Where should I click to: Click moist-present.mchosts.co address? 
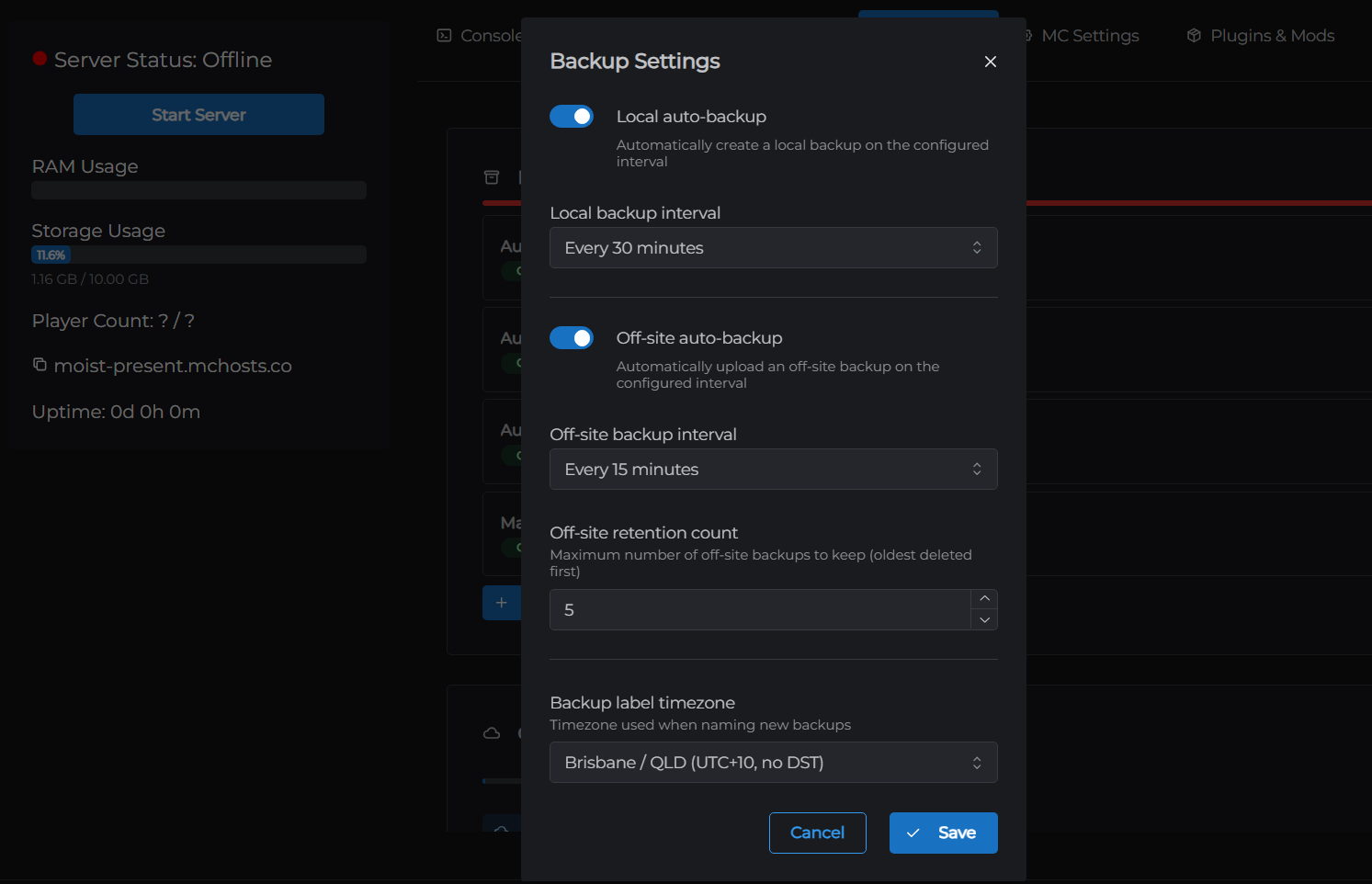(x=173, y=366)
